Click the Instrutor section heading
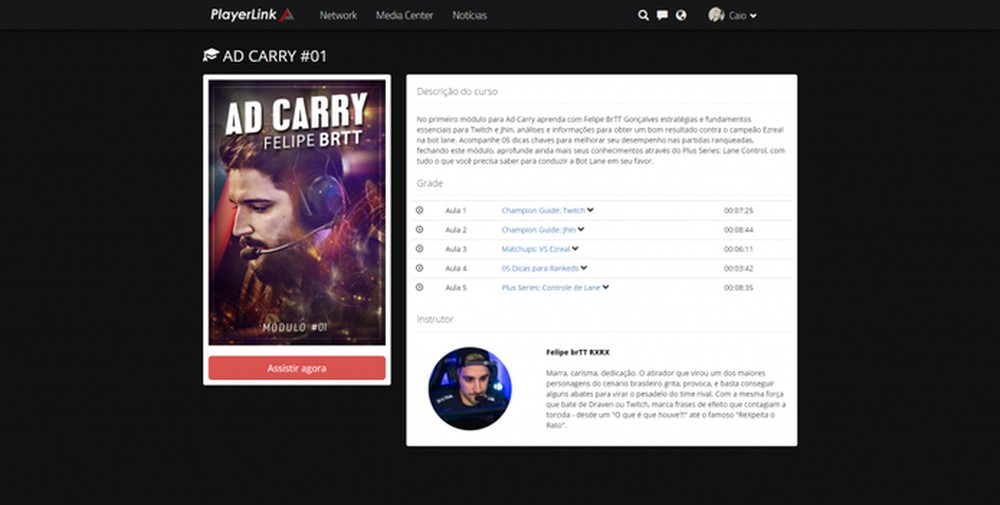This screenshot has height=505, width=1000. [x=435, y=319]
